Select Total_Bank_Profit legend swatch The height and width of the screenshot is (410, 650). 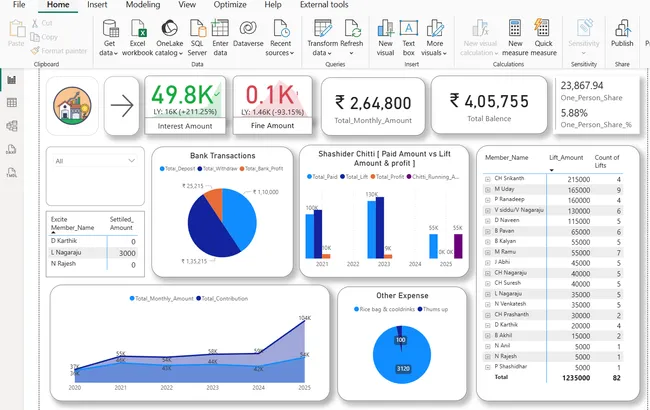point(242,169)
